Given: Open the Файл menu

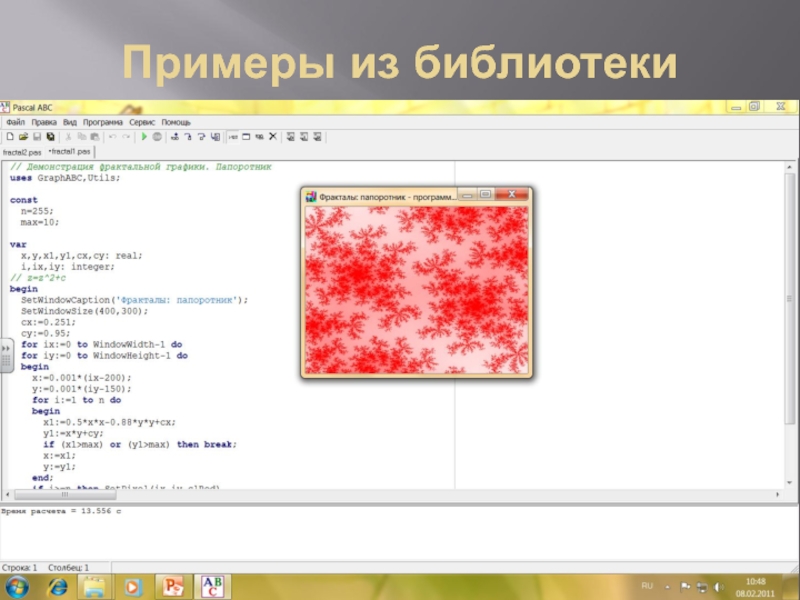Looking at the screenshot, I should pos(14,122).
